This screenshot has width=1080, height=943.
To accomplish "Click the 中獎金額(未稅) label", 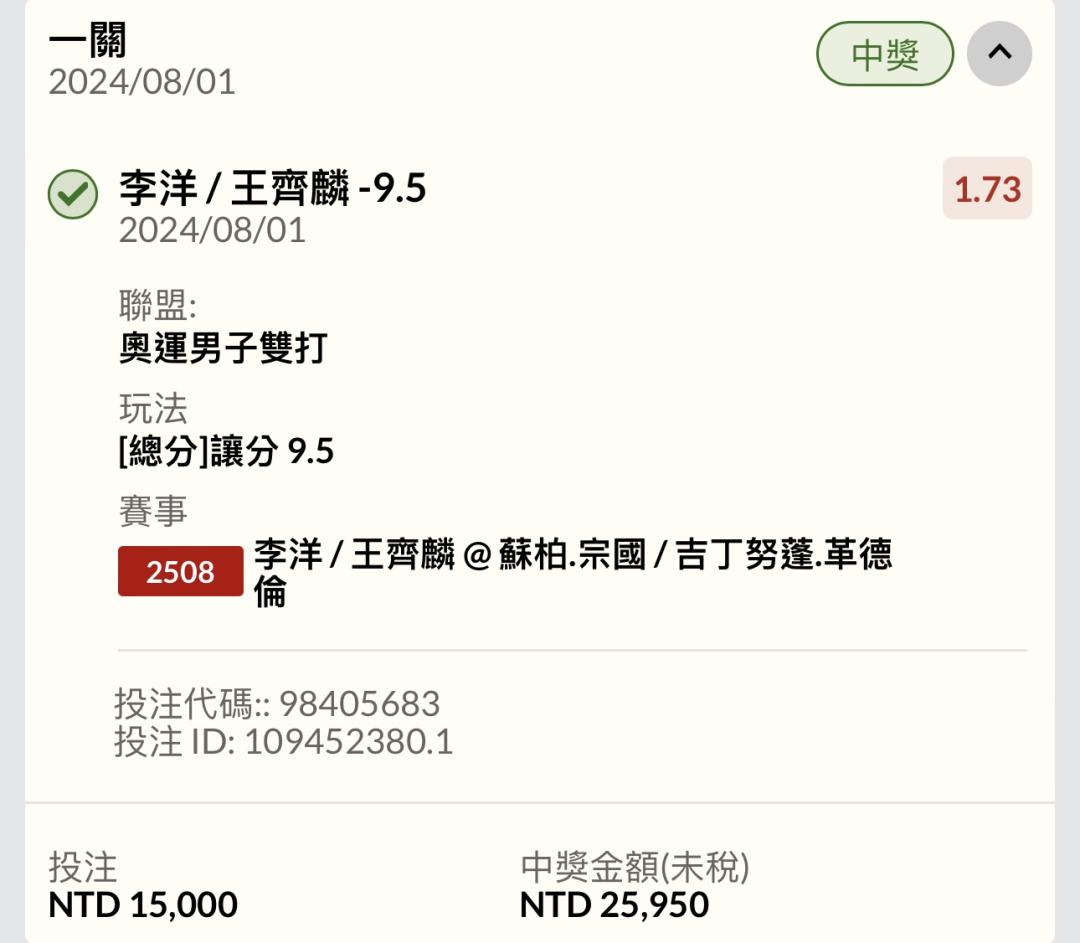I will pyautogui.click(x=635, y=867).
